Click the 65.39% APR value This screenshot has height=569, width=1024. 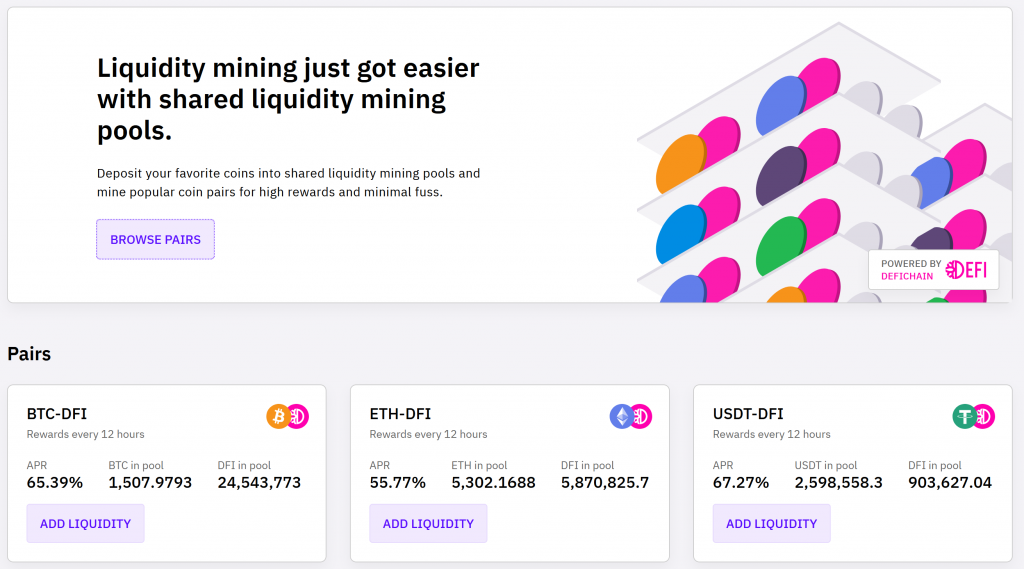[x=55, y=483]
